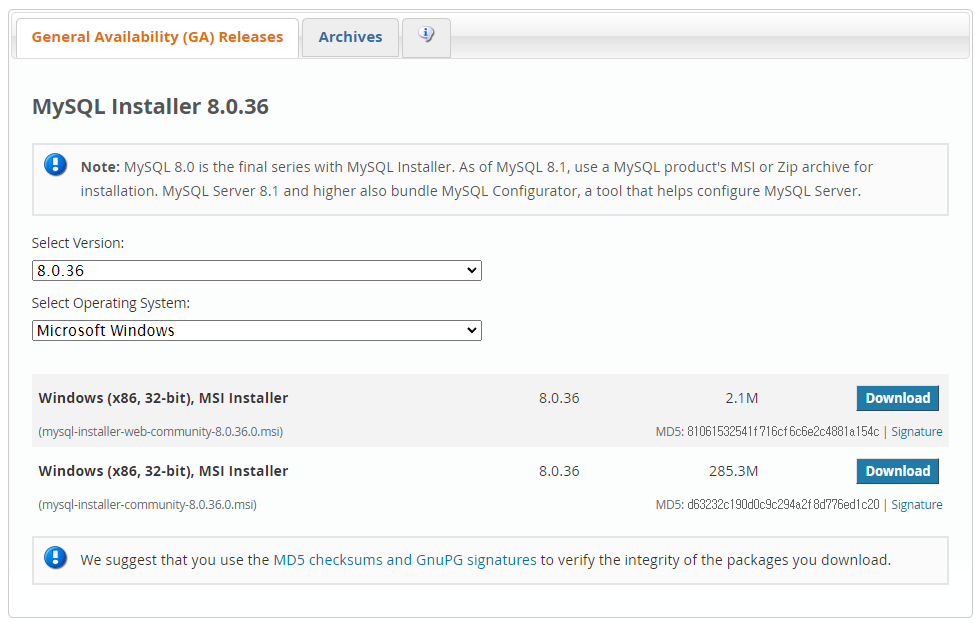Viewport: 975px width, 627px height.
Task: Click the mysql-installer-web-community-8.0.36.0.msi filename
Action: pyautogui.click(x=157, y=431)
